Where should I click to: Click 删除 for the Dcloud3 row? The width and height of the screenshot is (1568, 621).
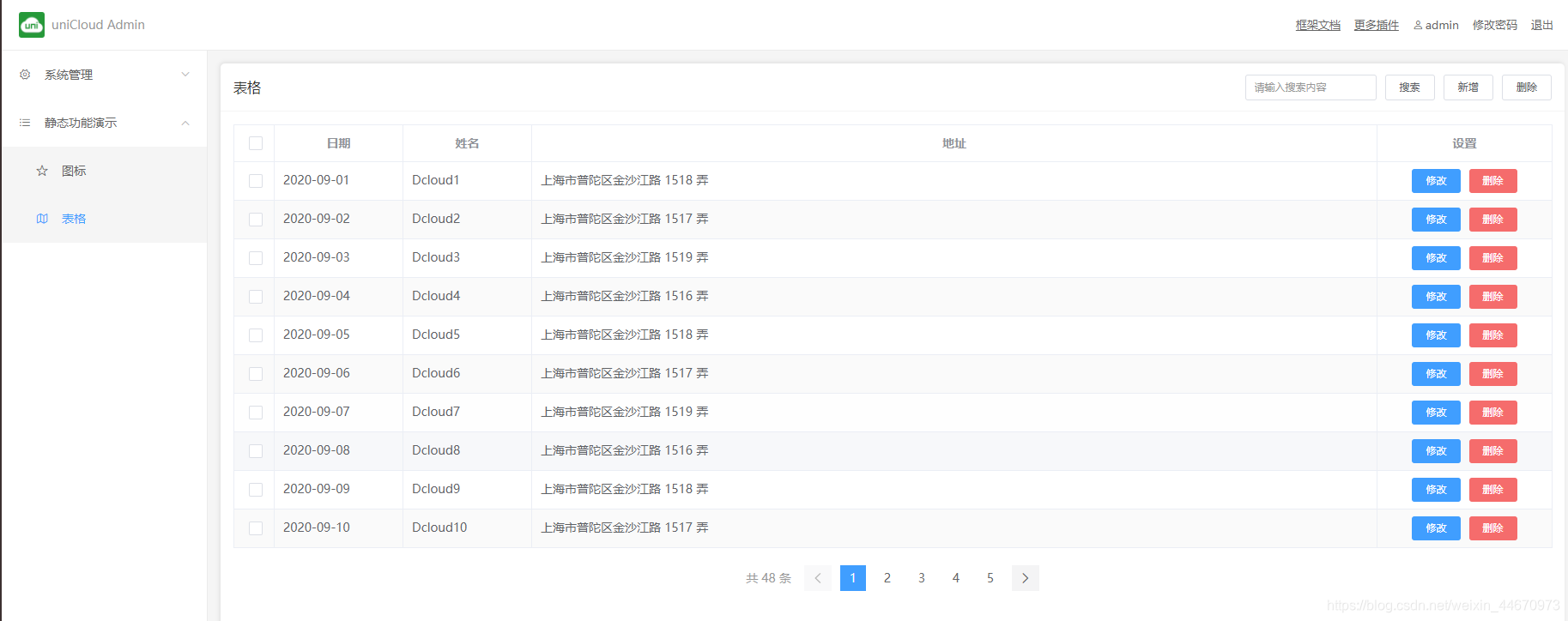(1493, 258)
